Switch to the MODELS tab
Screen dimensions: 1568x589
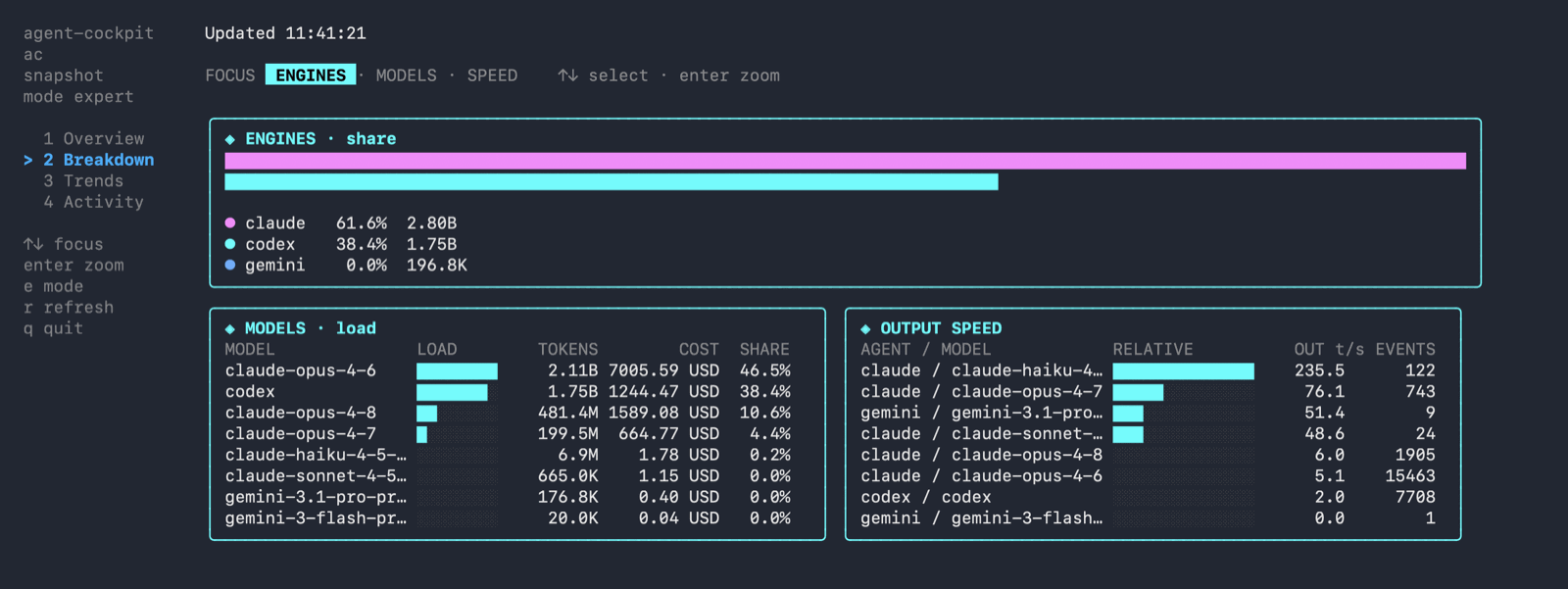pyautogui.click(x=407, y=75)
